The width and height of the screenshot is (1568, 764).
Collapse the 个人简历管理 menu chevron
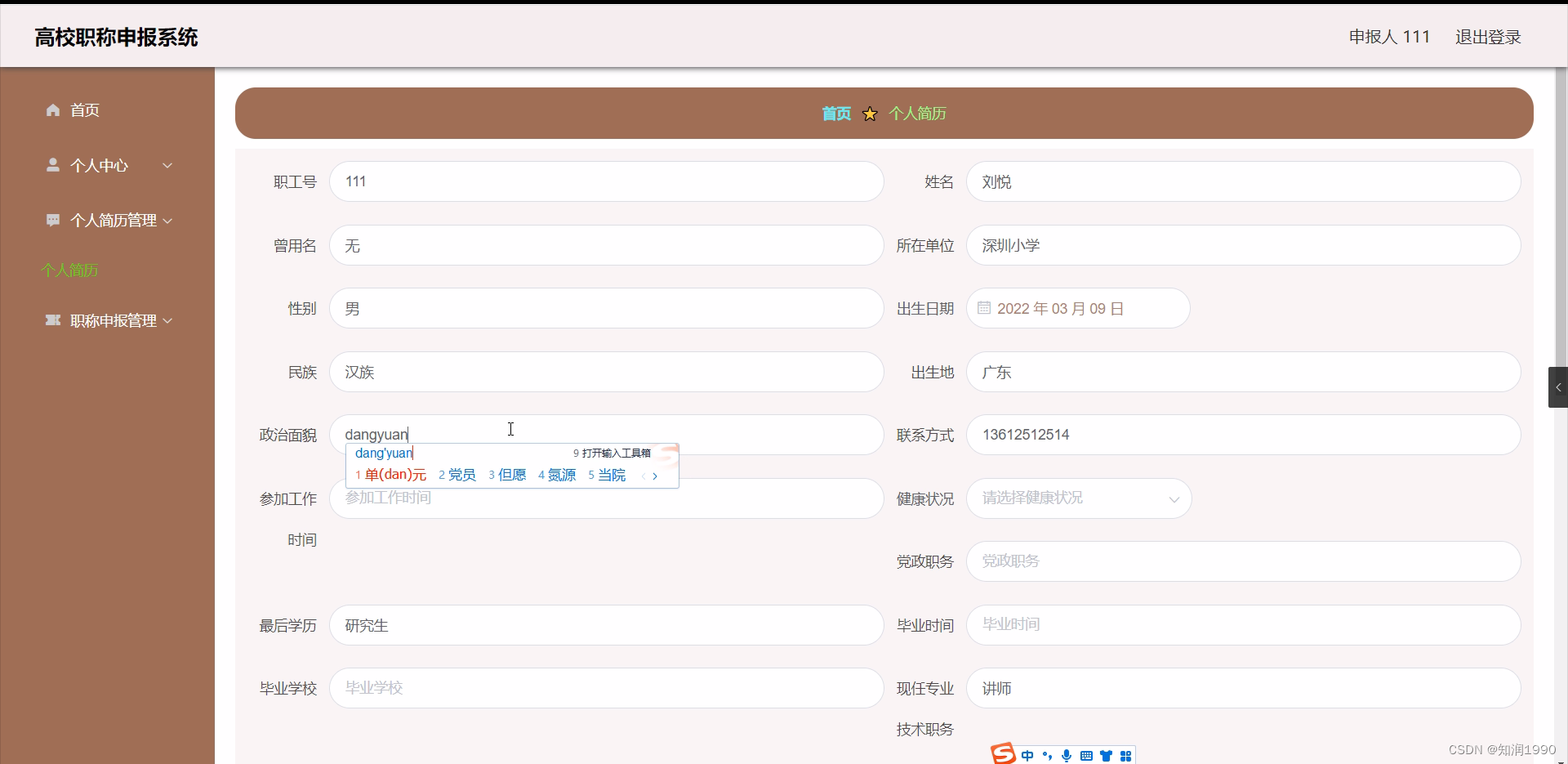coord(167,220)
